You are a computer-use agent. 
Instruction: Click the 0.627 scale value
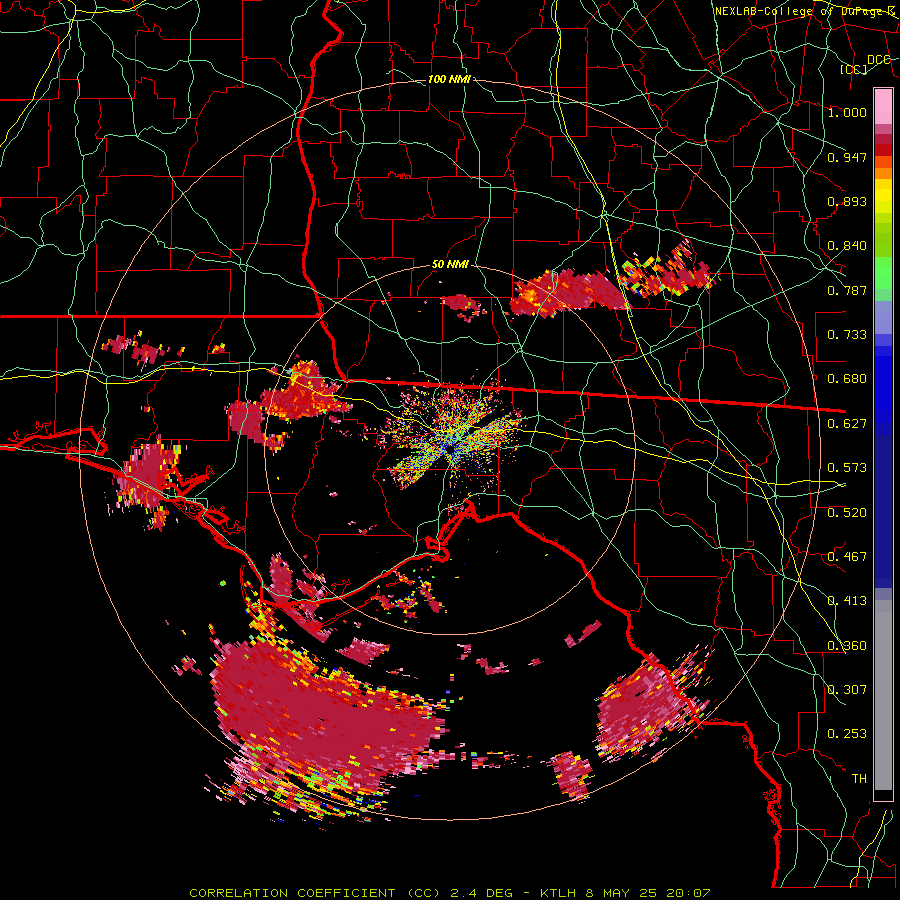847,424
